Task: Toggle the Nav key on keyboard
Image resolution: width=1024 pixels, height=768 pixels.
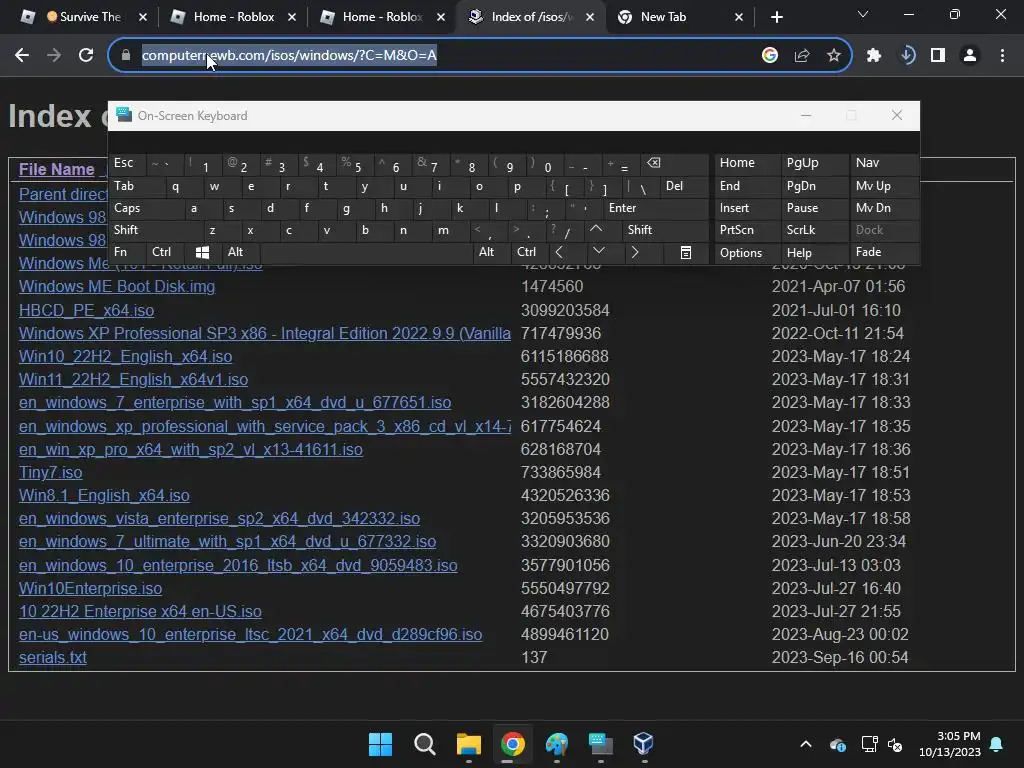Action: [884, 164]
